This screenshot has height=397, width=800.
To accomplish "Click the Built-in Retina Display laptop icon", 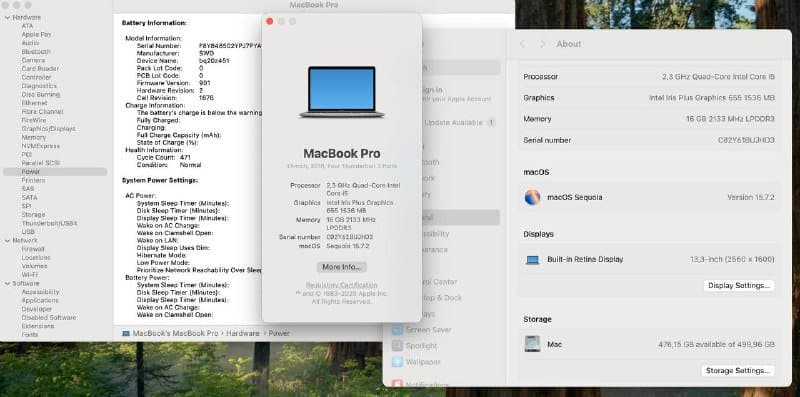I will [532, 260].
